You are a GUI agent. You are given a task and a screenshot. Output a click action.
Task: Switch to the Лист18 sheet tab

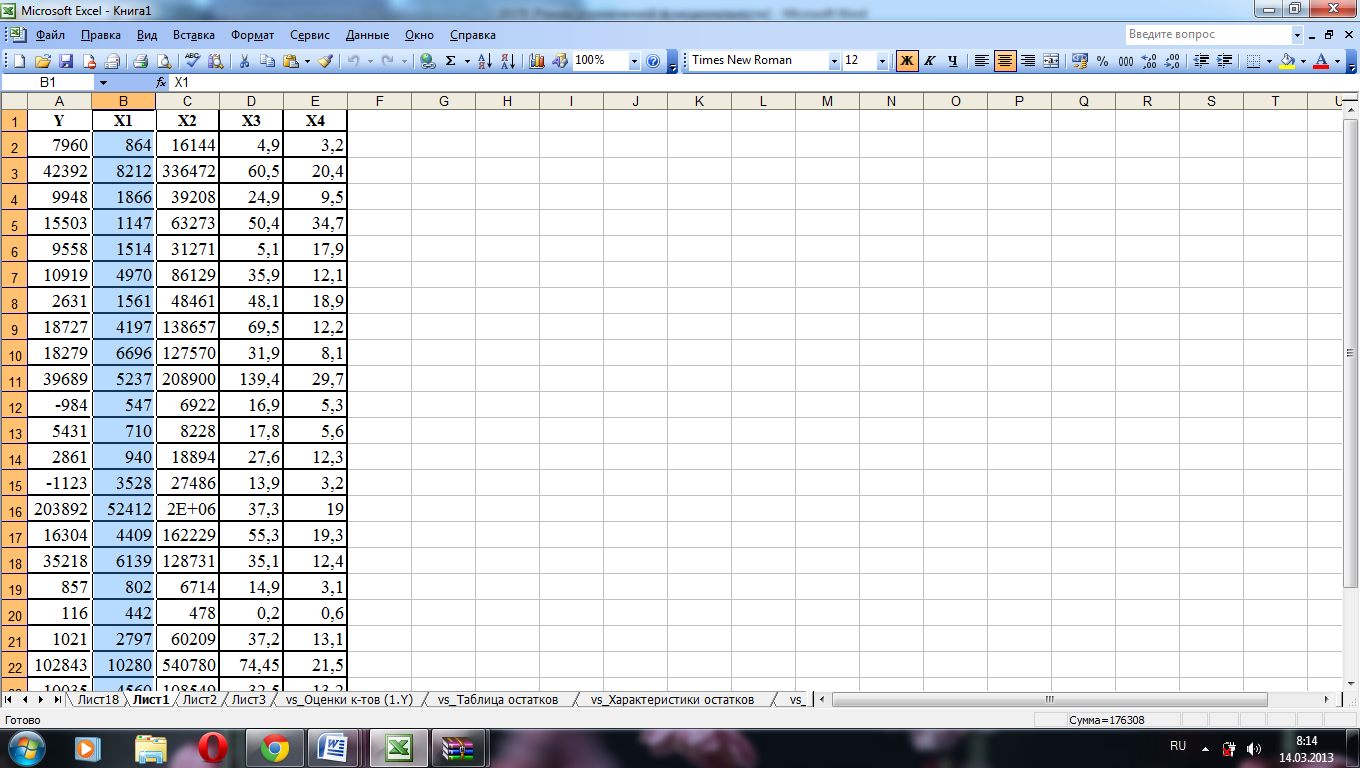click(x=98, y=700)
